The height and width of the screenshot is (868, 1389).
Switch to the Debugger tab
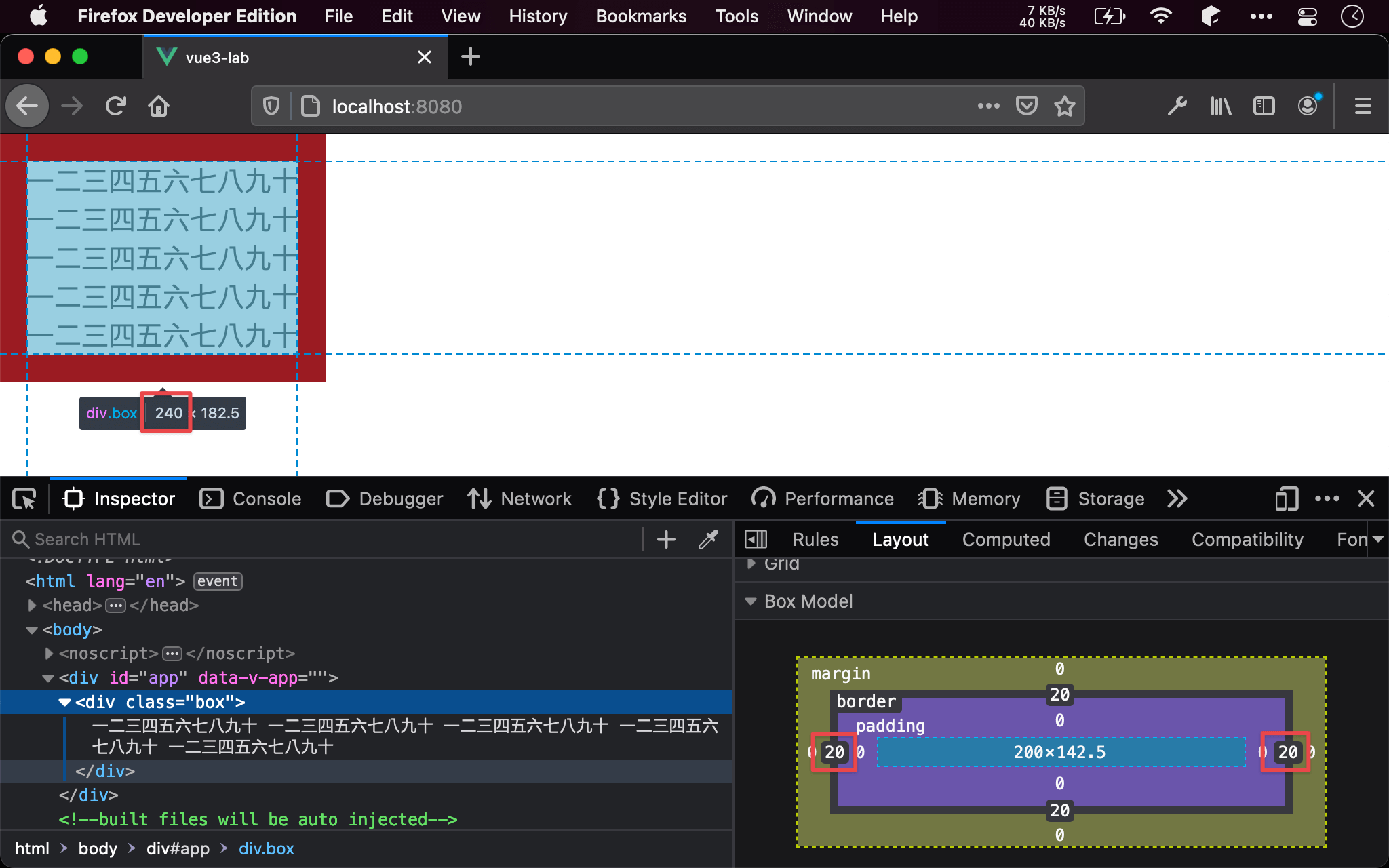pos(385,499)
